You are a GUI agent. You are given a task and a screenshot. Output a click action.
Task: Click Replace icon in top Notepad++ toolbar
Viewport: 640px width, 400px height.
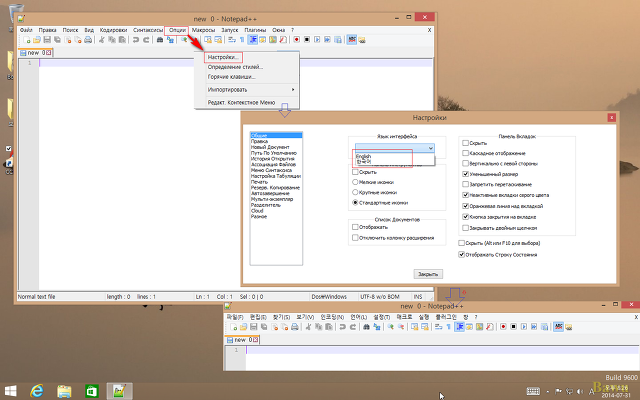170,40
